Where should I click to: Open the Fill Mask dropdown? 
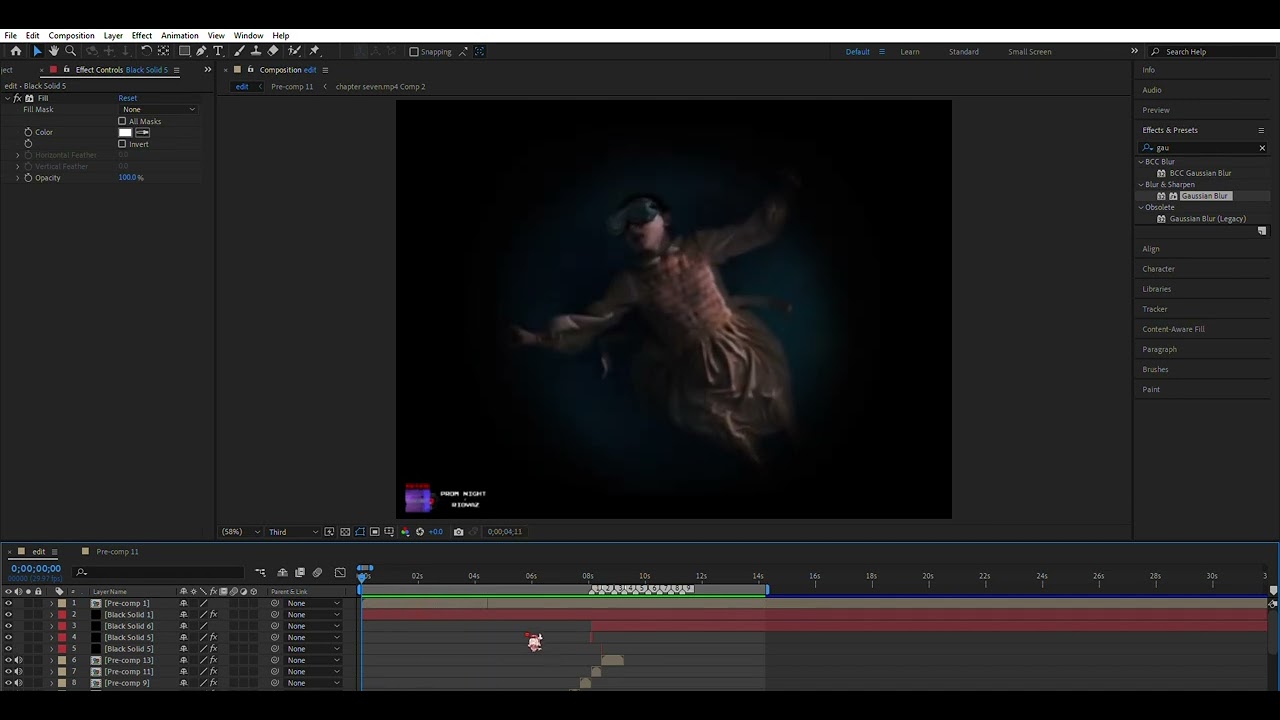coord(159,109)
